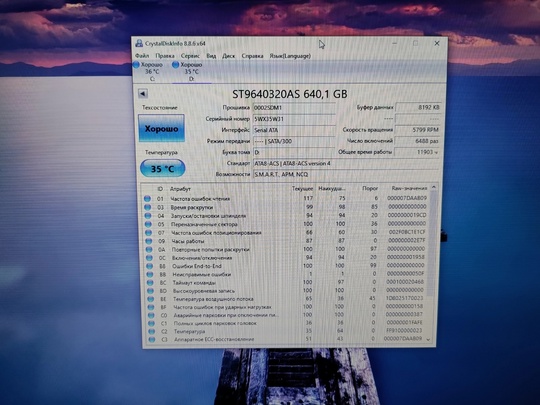540x405 pixels.
Task: Click the transfer mode field SATA/300
Action: tap(294, 141)
